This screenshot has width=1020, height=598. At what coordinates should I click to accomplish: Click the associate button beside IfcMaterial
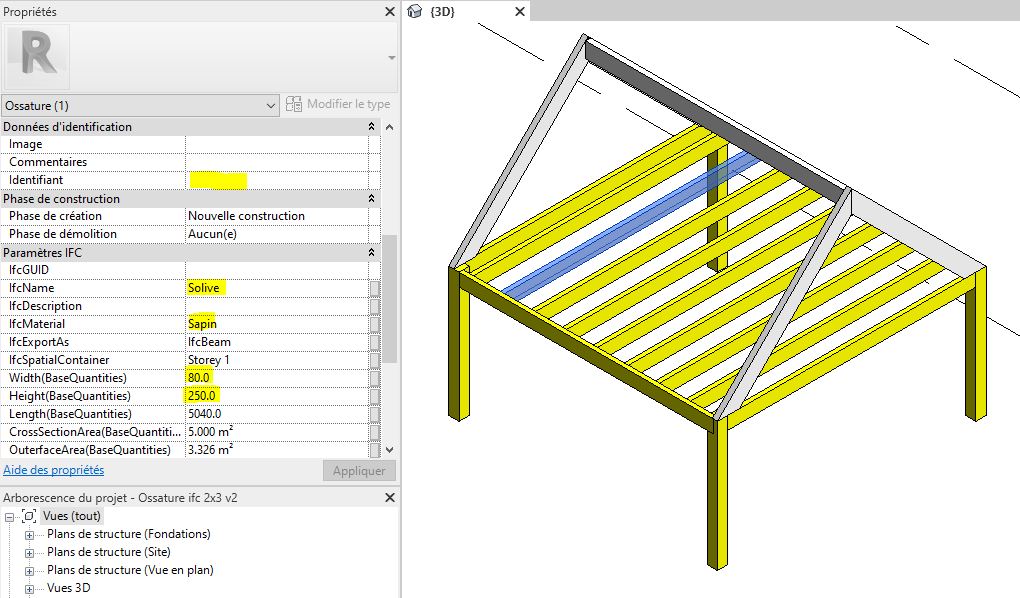click(x=374, y=324)
